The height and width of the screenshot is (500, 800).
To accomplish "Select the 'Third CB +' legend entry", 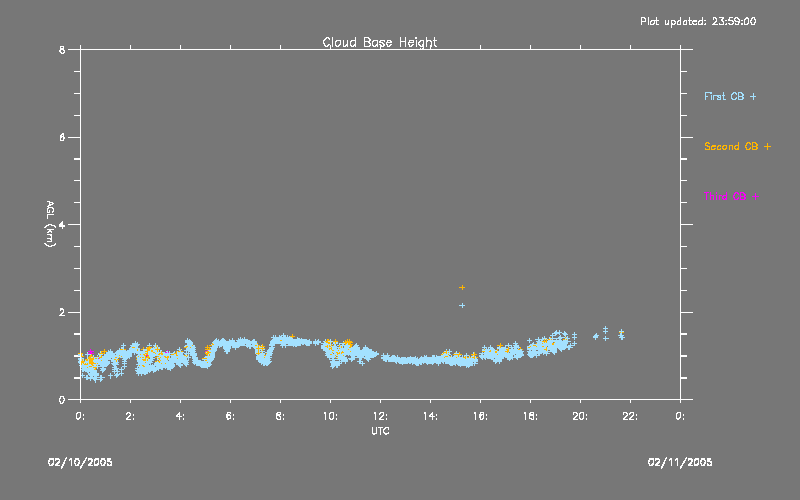I will (x=731, y=196).
